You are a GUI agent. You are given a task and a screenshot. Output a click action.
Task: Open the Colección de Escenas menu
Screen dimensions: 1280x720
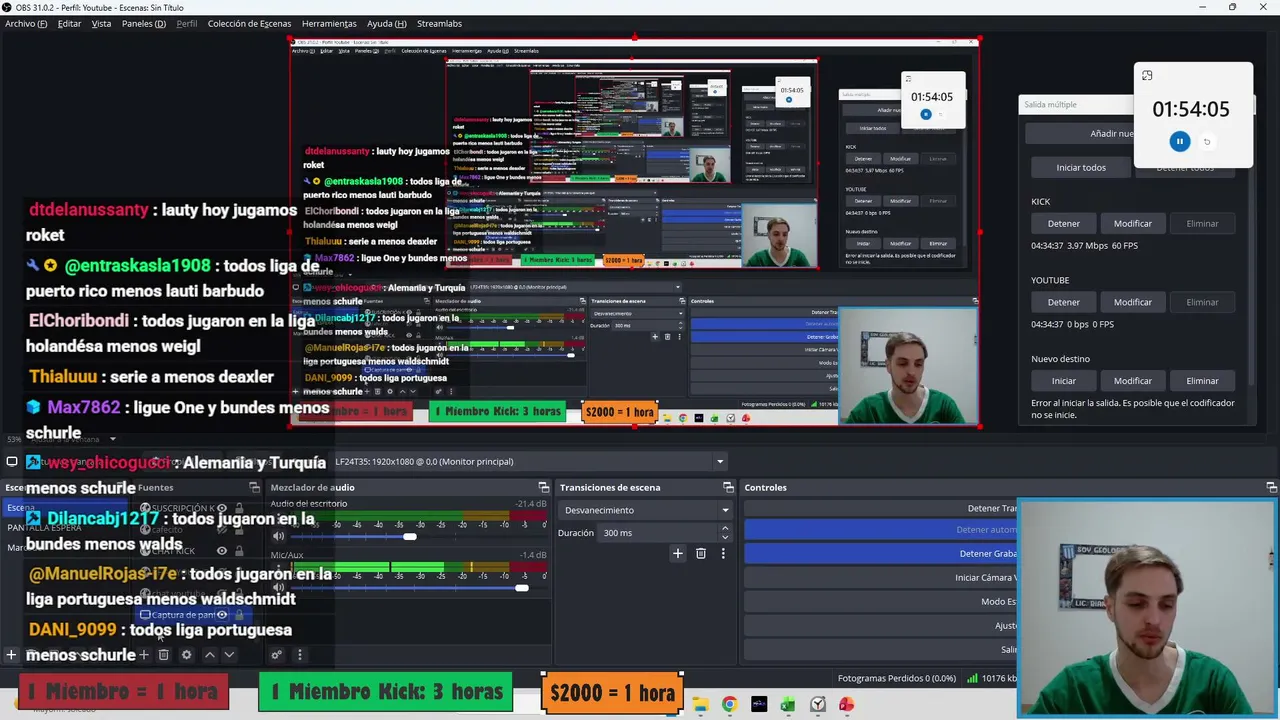click(250, 24)
